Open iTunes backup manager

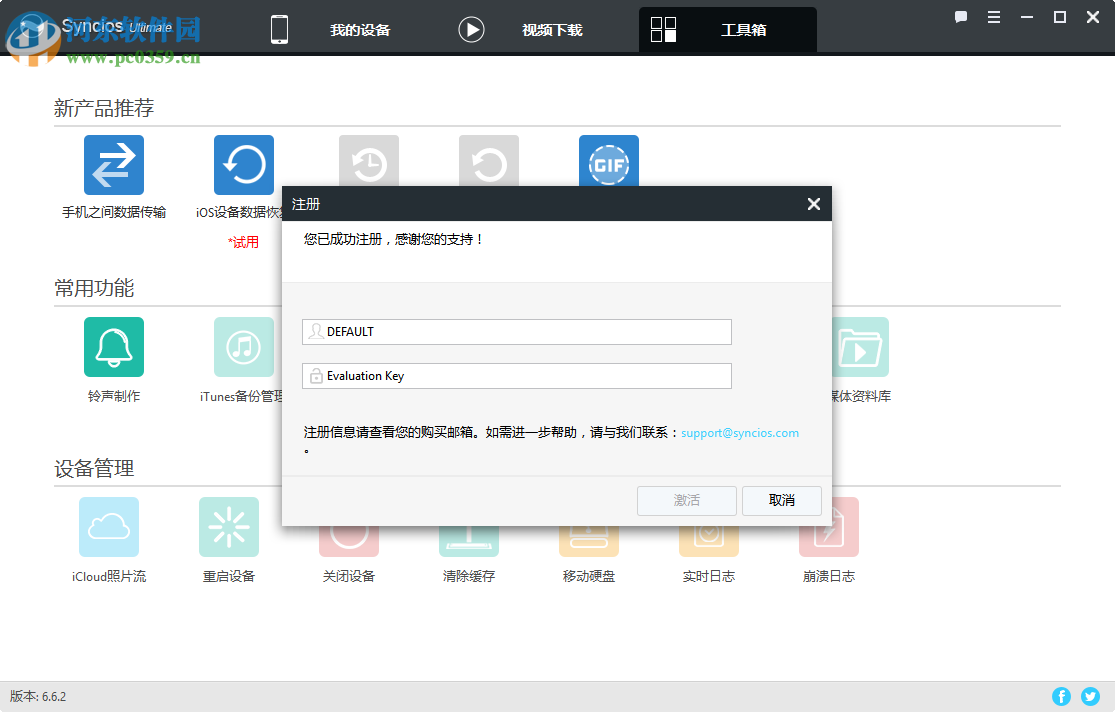pos(243,347)
